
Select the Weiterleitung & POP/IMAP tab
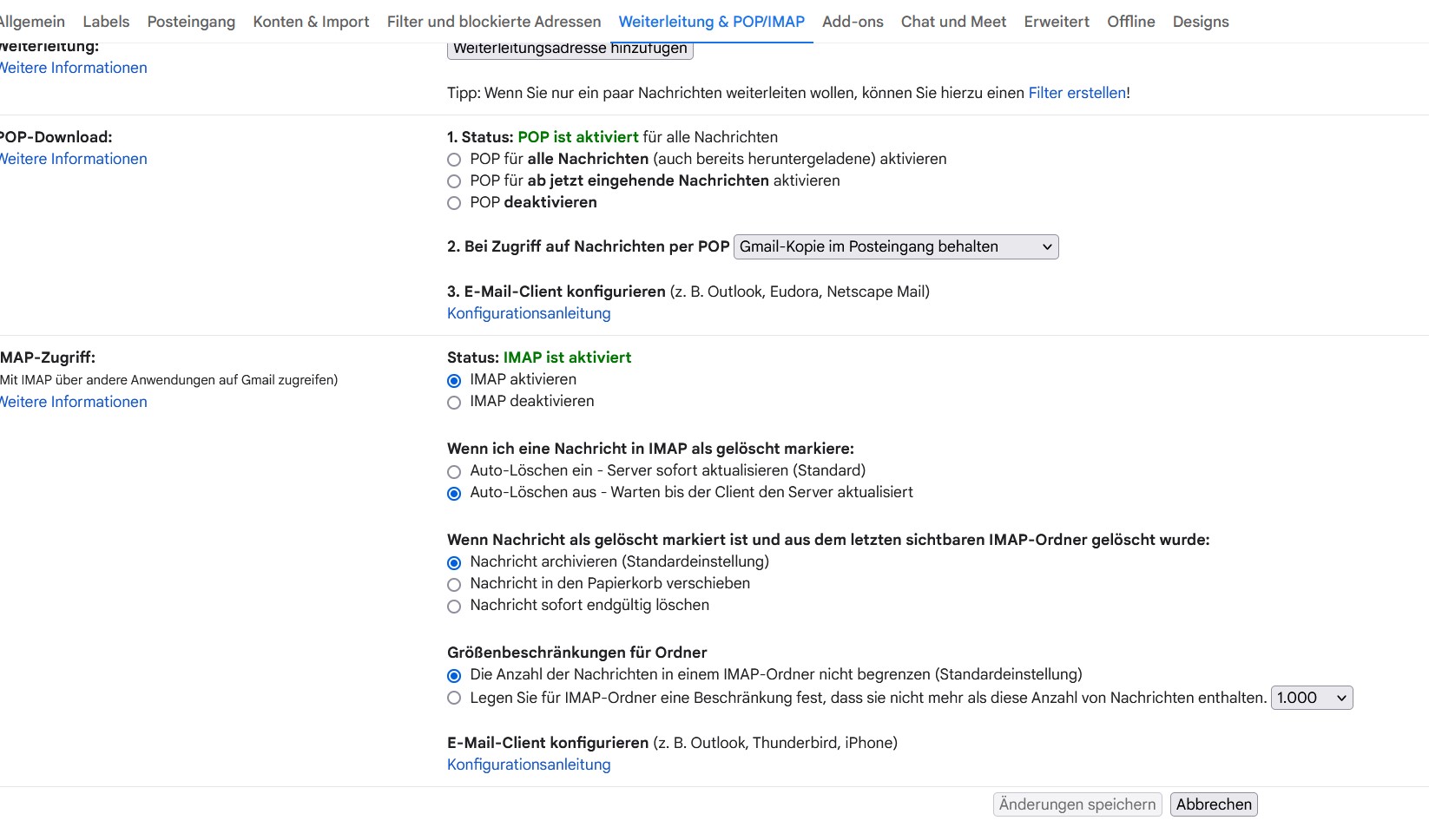pyautogui.click(x=712, y=22)
